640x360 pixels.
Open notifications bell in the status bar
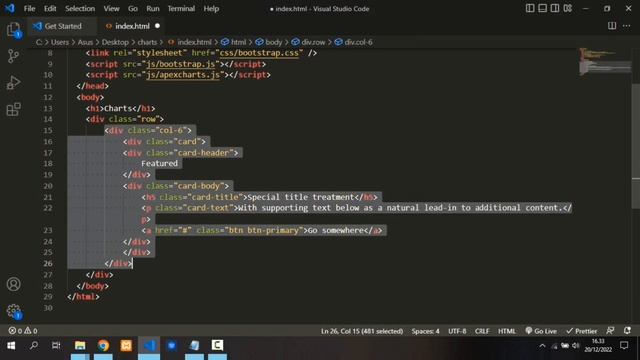[627, 331]
